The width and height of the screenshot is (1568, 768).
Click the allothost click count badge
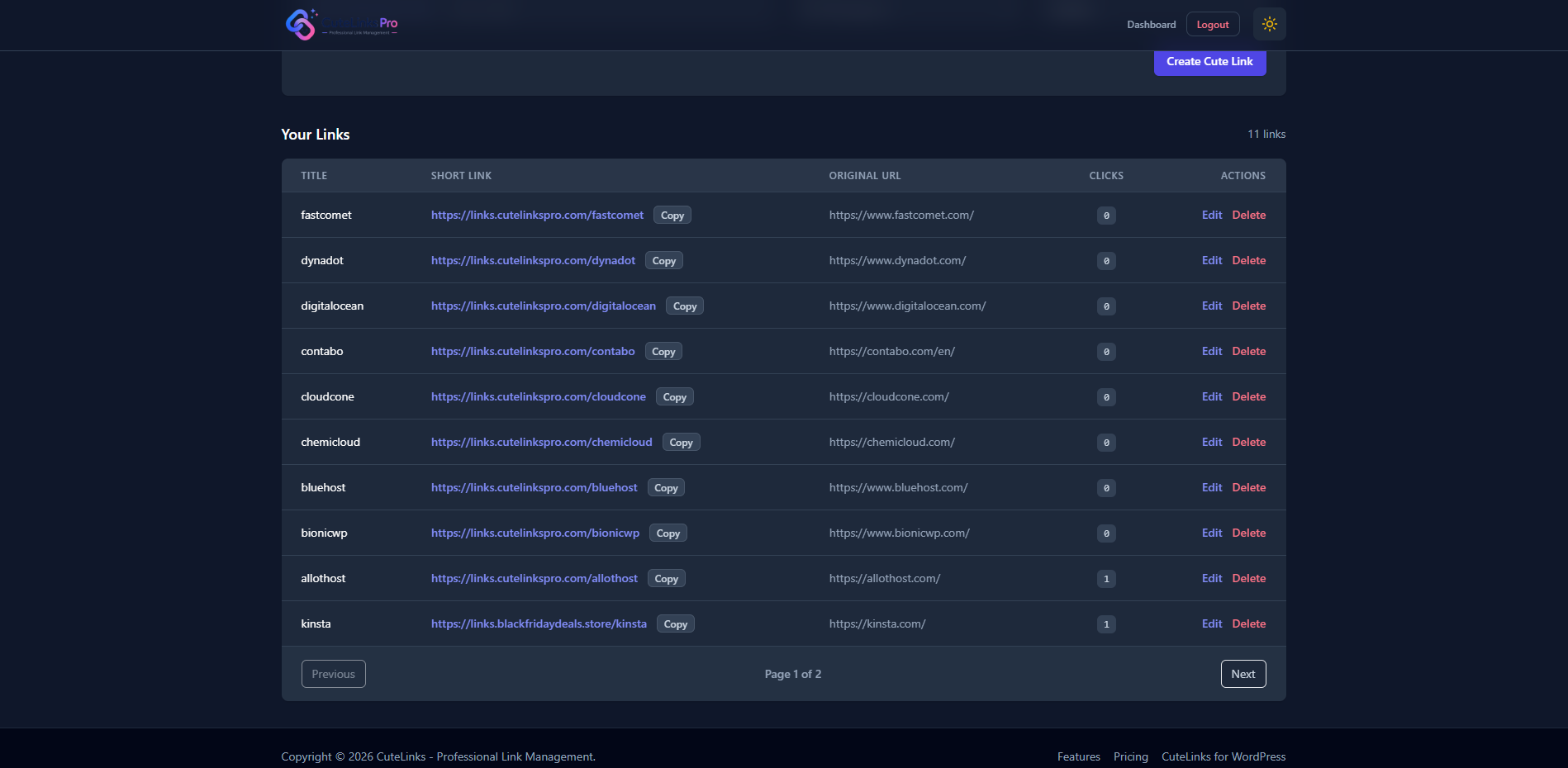pyautogui.click(x=1106, y=579)
